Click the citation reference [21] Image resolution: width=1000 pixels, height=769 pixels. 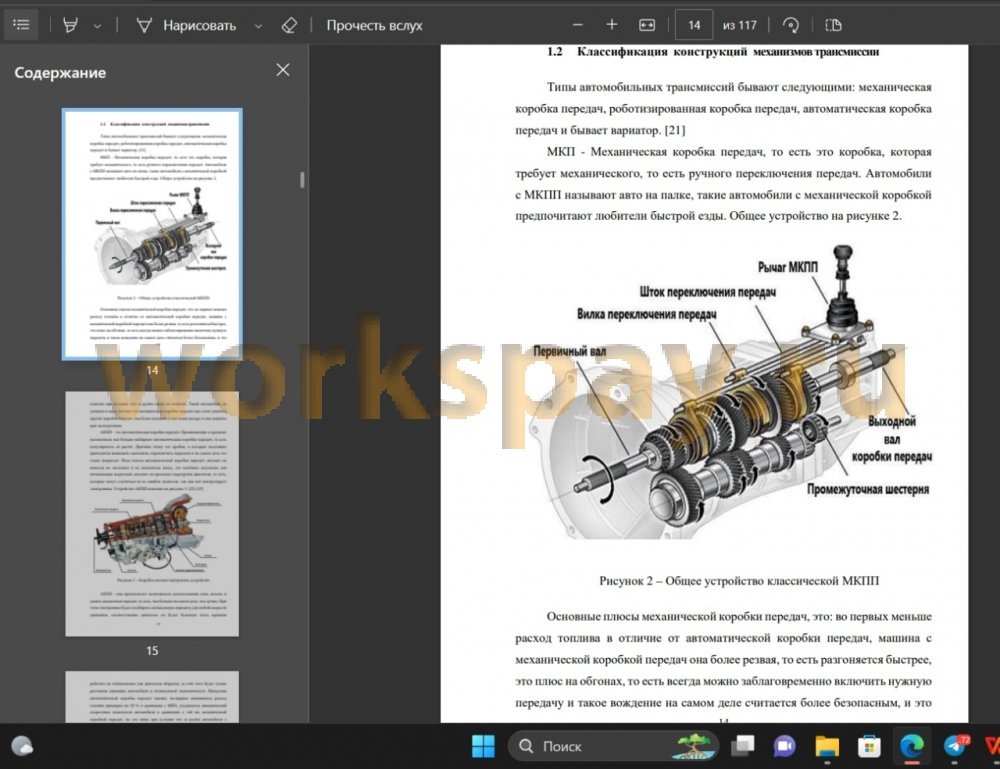[675, 130]
